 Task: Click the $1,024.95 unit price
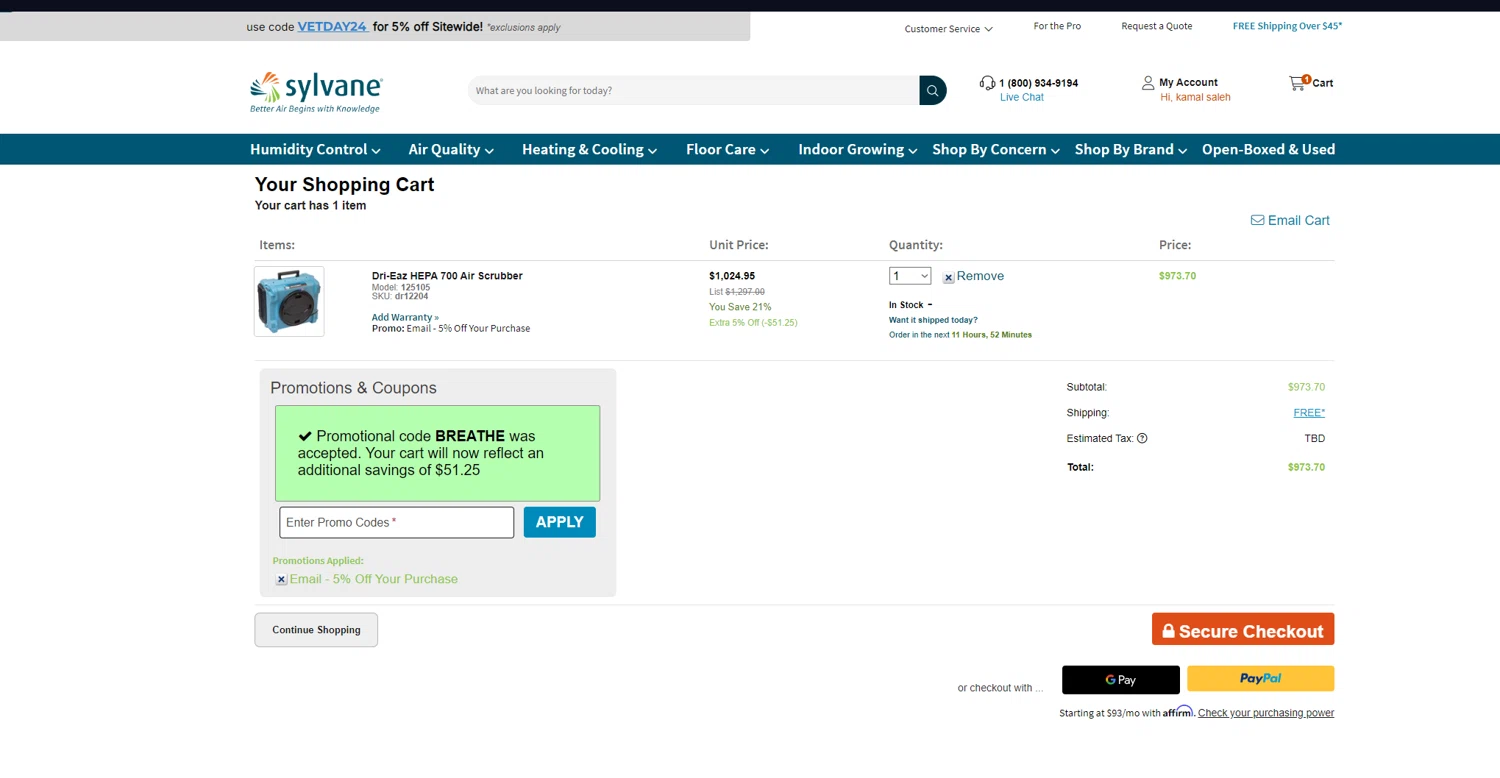pyautogui.click(x=732, y=276)
